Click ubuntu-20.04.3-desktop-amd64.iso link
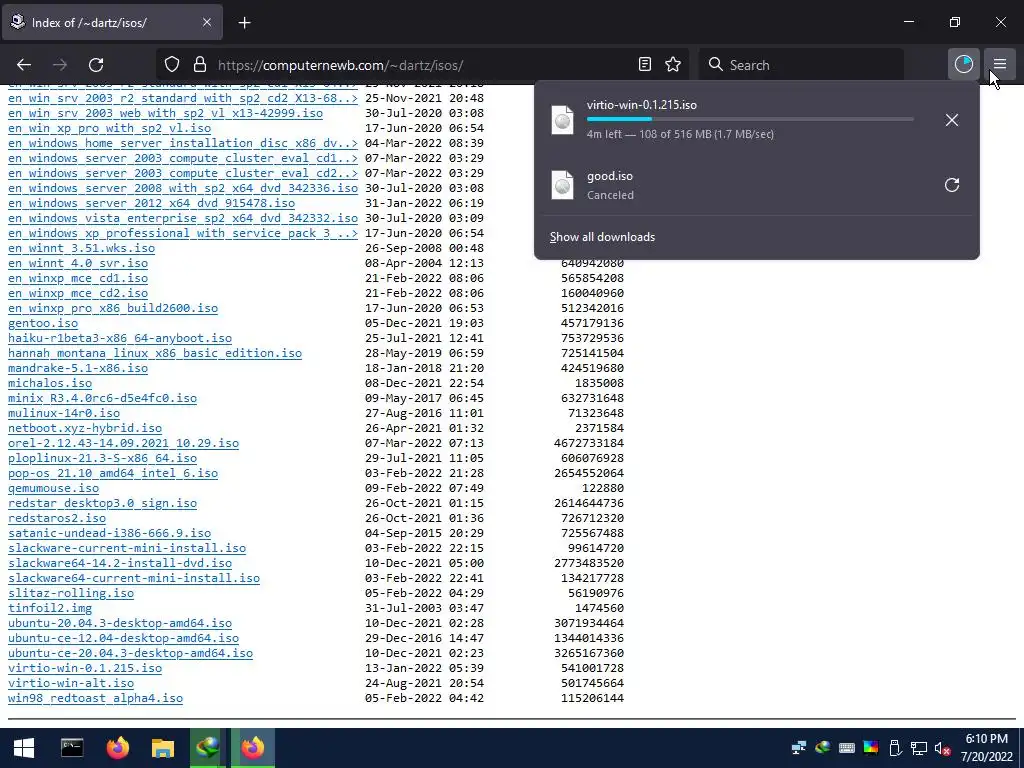The height and width of the screenshot is (768, 1024). coord(120,624)
